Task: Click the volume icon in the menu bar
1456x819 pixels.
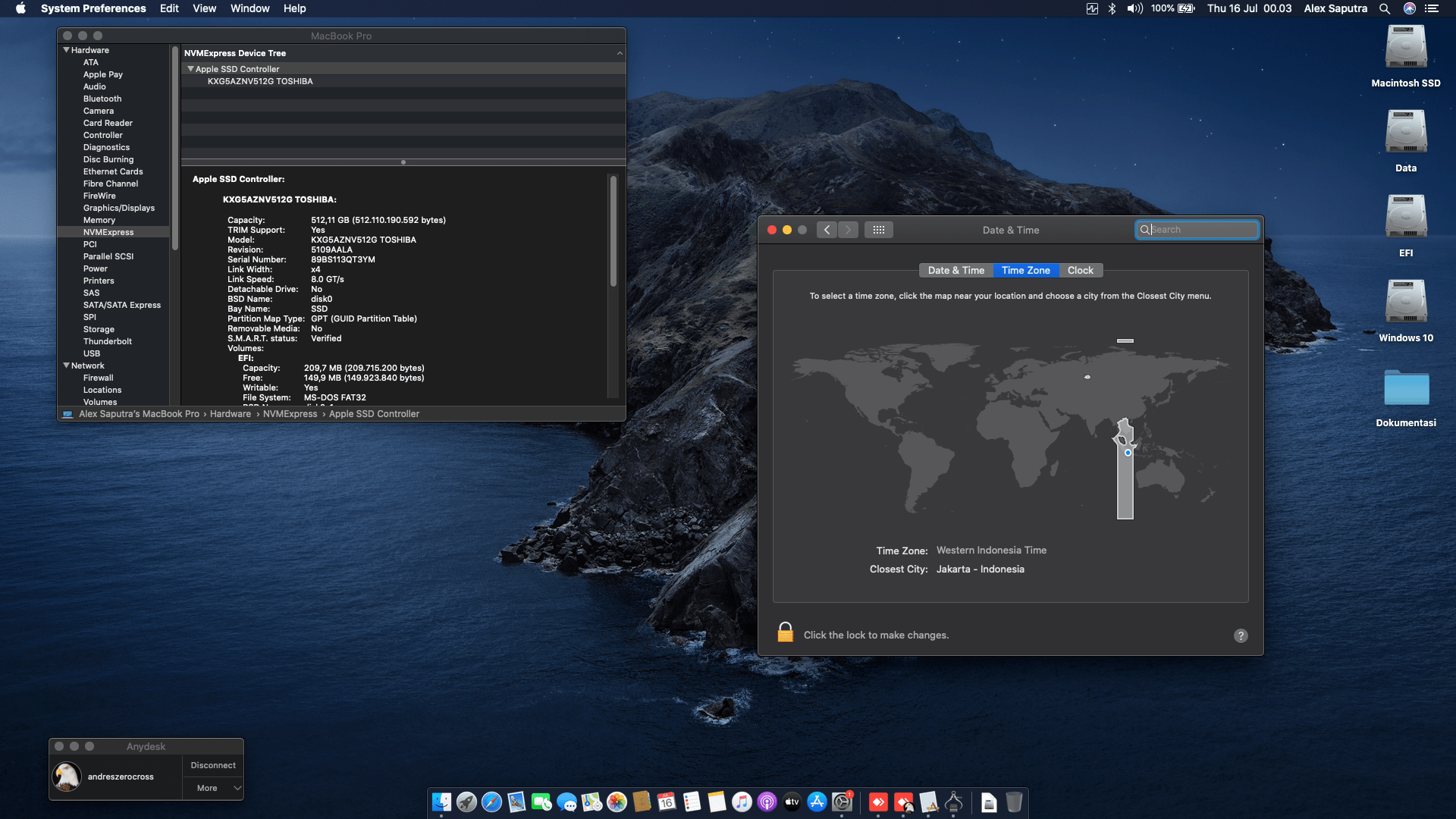Action: [1134, 8]
